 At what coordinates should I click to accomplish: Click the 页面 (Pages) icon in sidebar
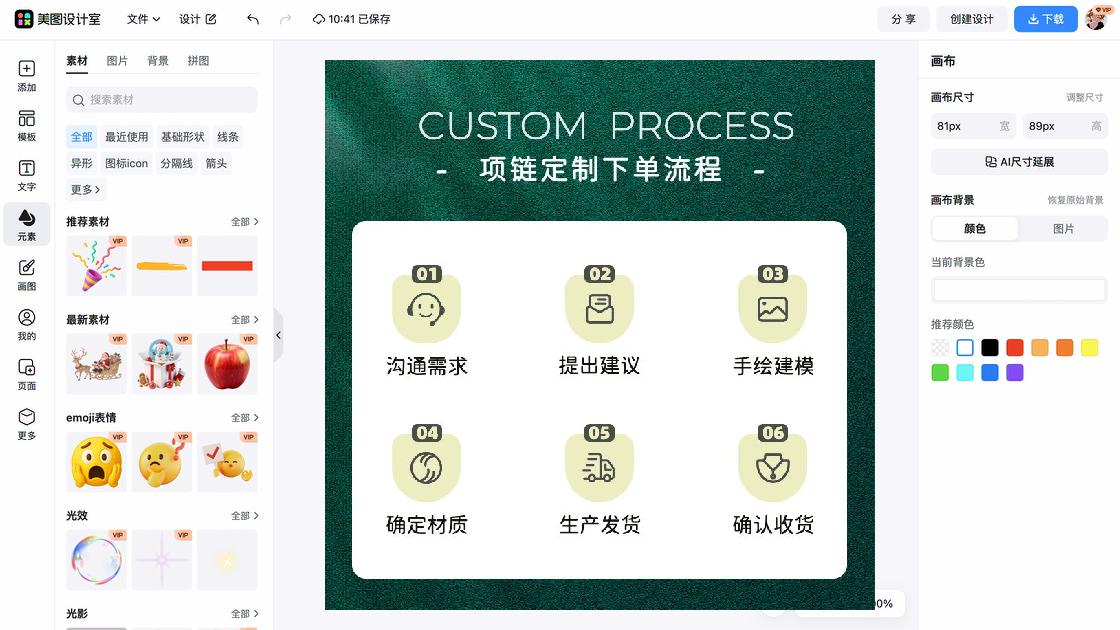26,368
